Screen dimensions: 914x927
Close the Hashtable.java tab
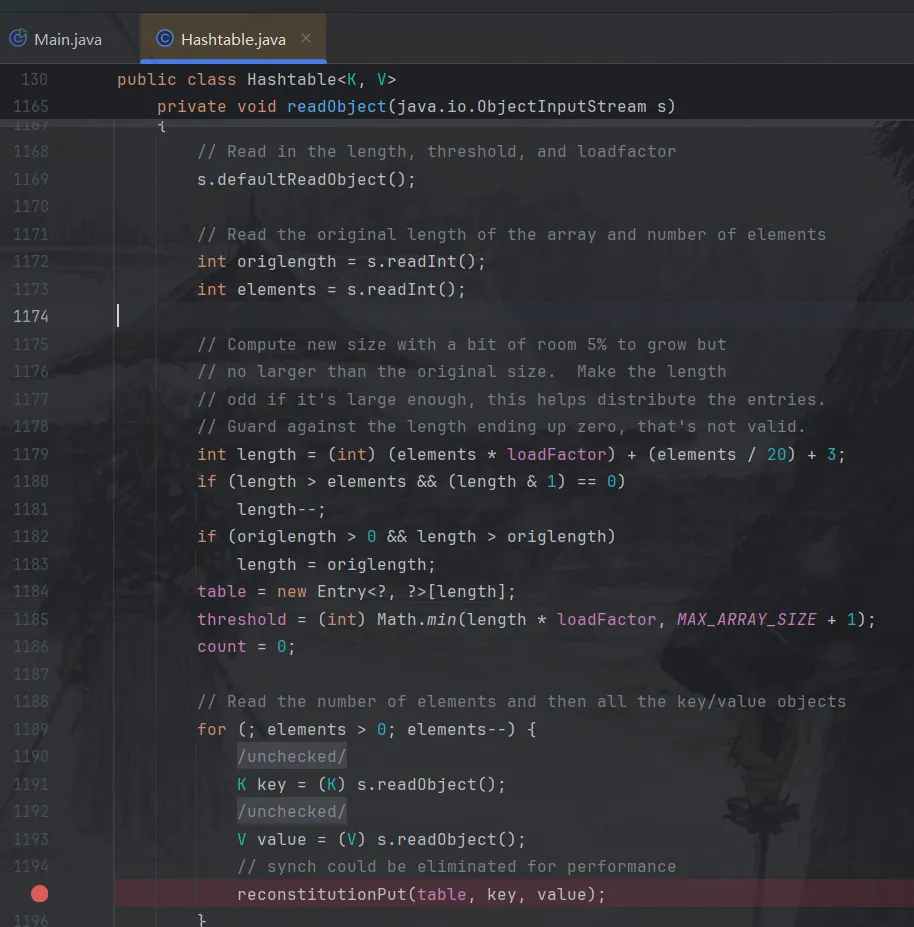click(x=305, y=39)
